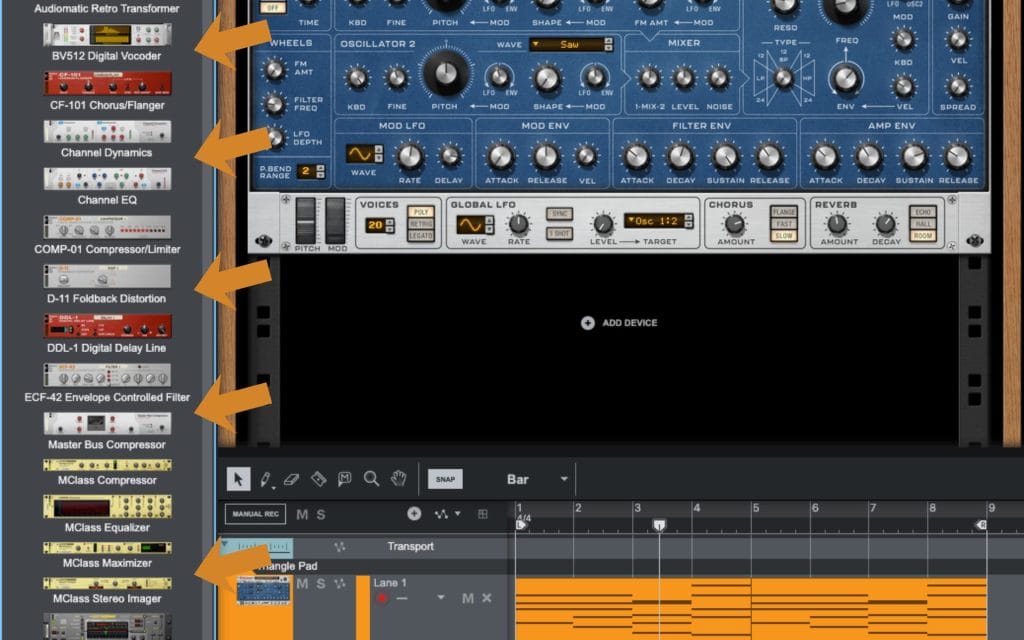Pick the Pencil tool
The width and height of the screenshot is (1024, 640).
click(x=266, y=479)
